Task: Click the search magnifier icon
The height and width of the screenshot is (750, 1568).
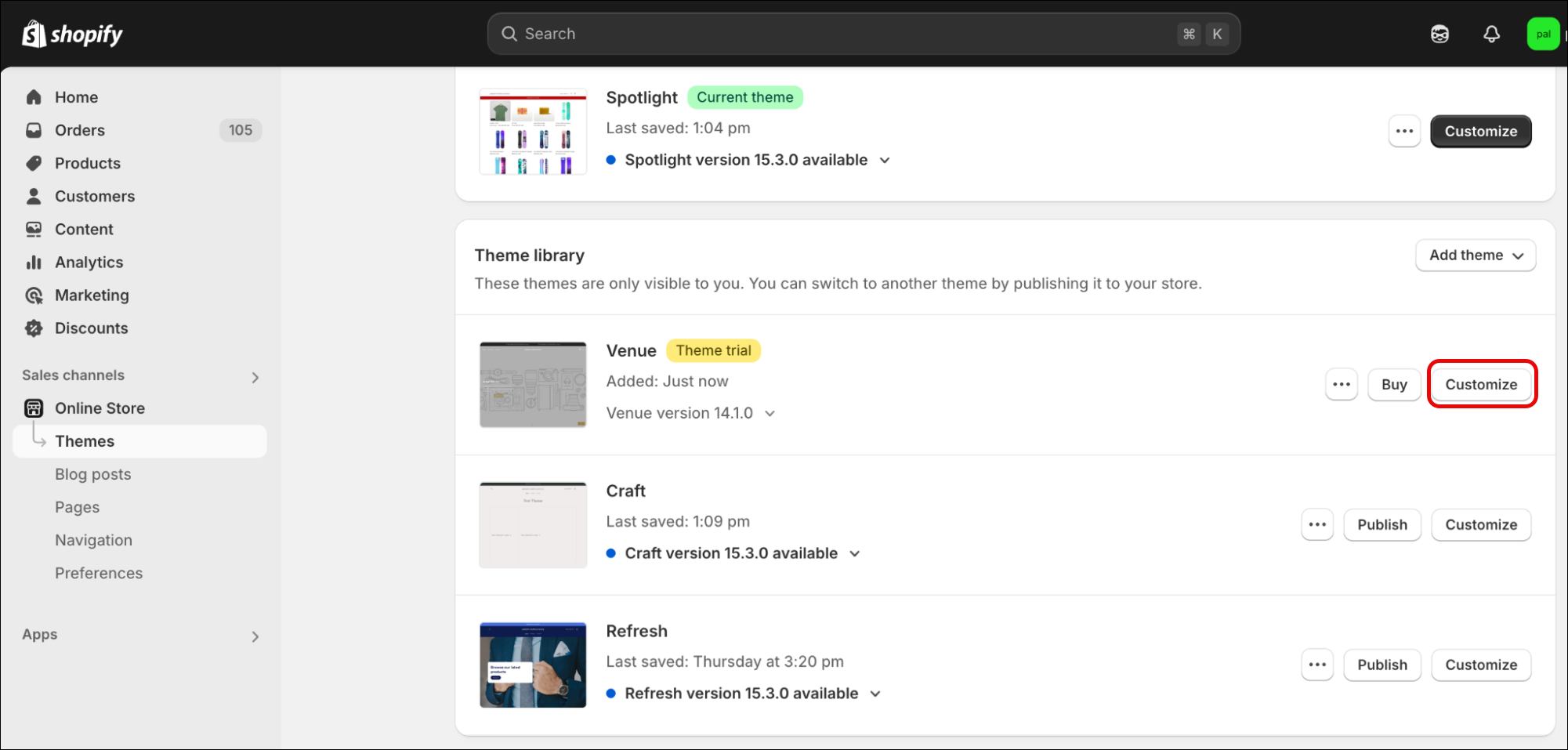Action: click(509, 34)
